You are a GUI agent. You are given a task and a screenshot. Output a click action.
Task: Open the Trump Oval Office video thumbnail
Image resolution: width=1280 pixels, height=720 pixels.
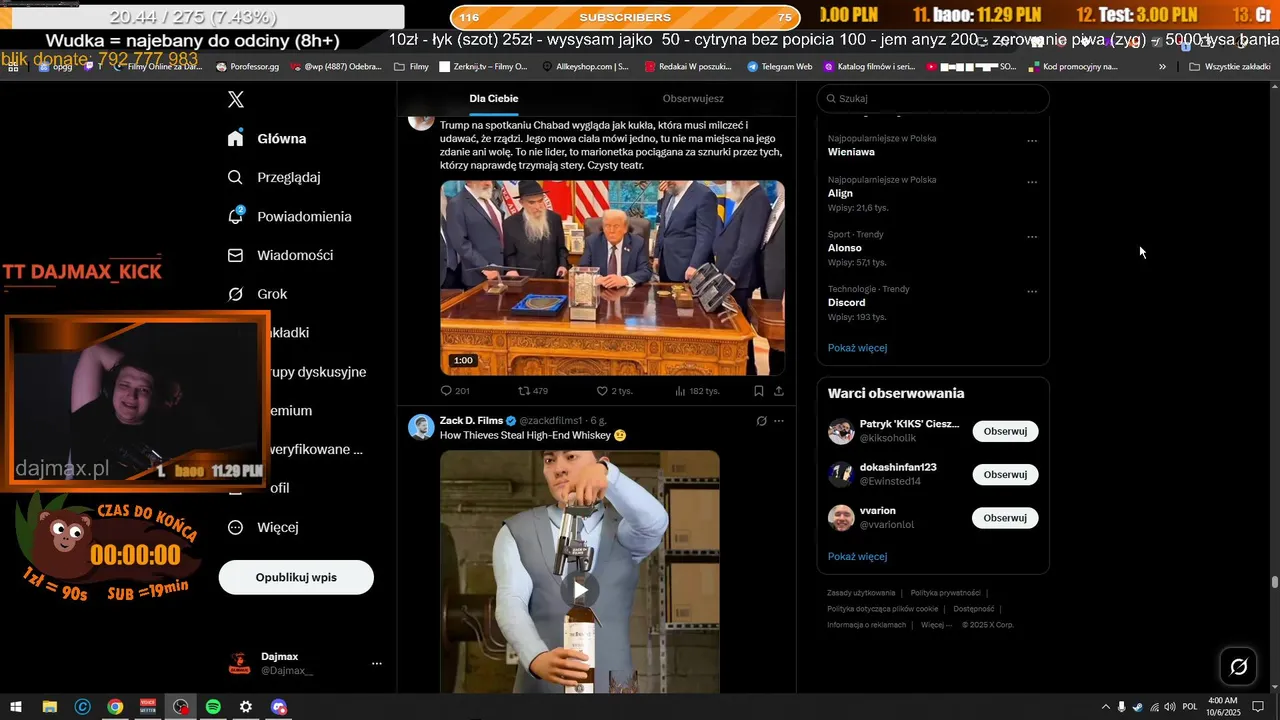pos(612,278)
